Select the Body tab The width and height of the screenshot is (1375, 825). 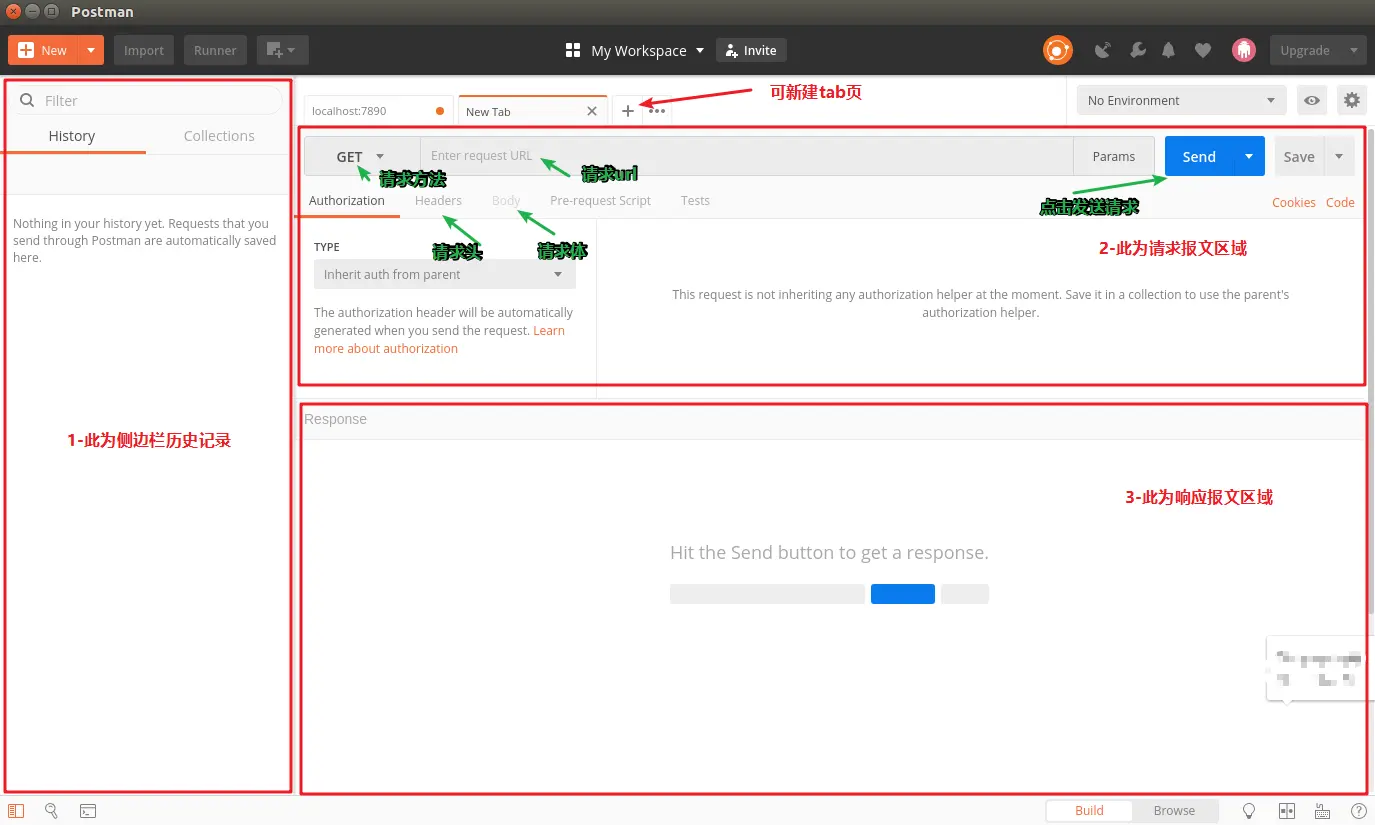click(x=506, y=201)
